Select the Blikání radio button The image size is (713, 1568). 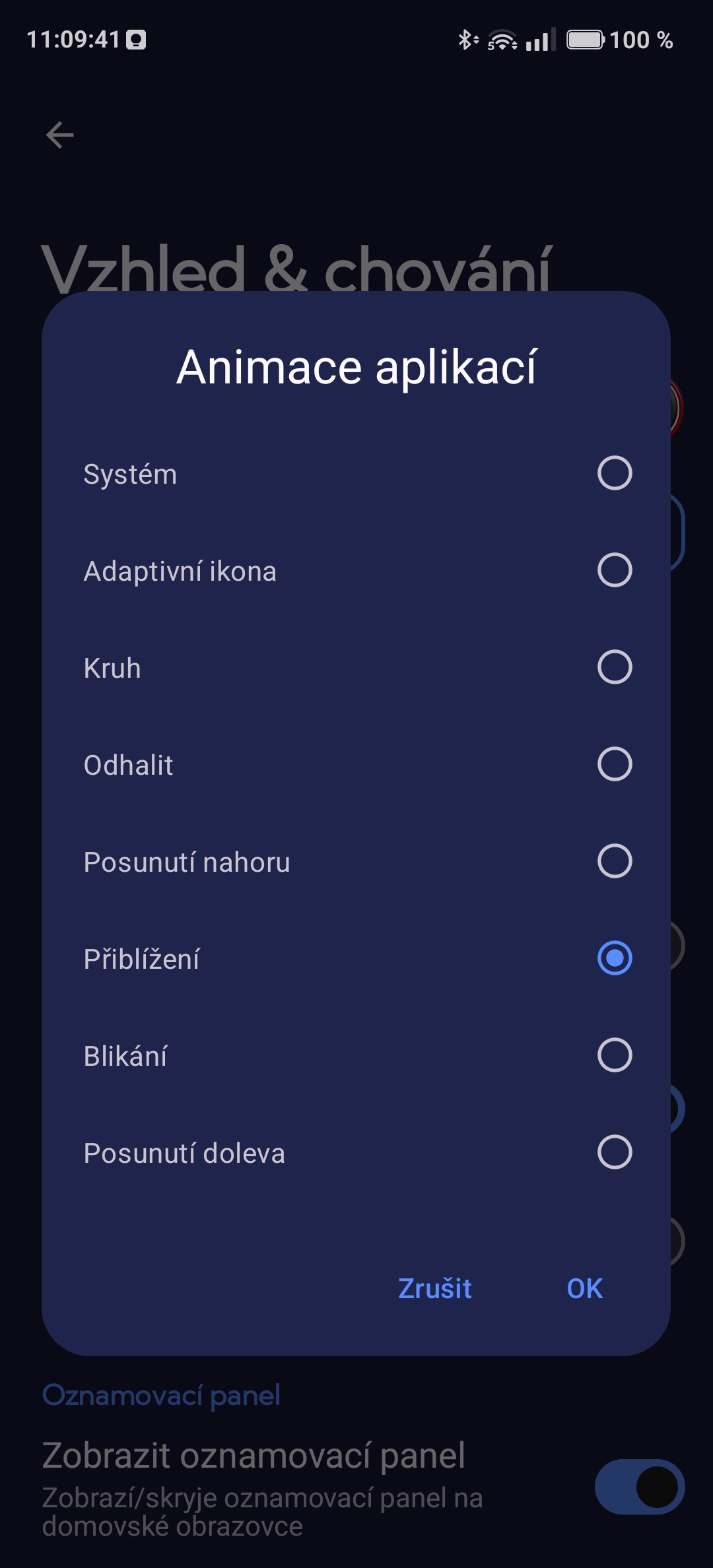[615, 1055]
